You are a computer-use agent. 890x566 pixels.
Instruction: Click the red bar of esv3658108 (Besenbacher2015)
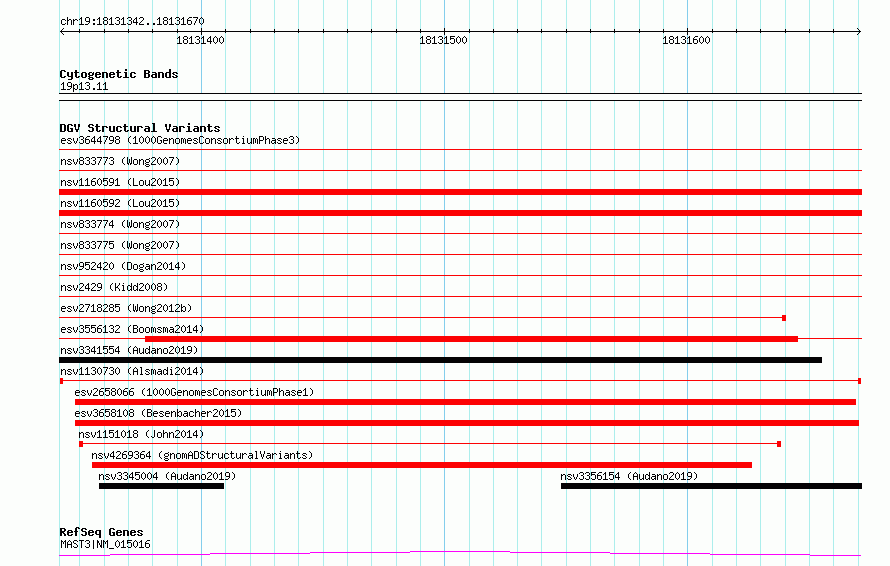click(x=467, y=423)
